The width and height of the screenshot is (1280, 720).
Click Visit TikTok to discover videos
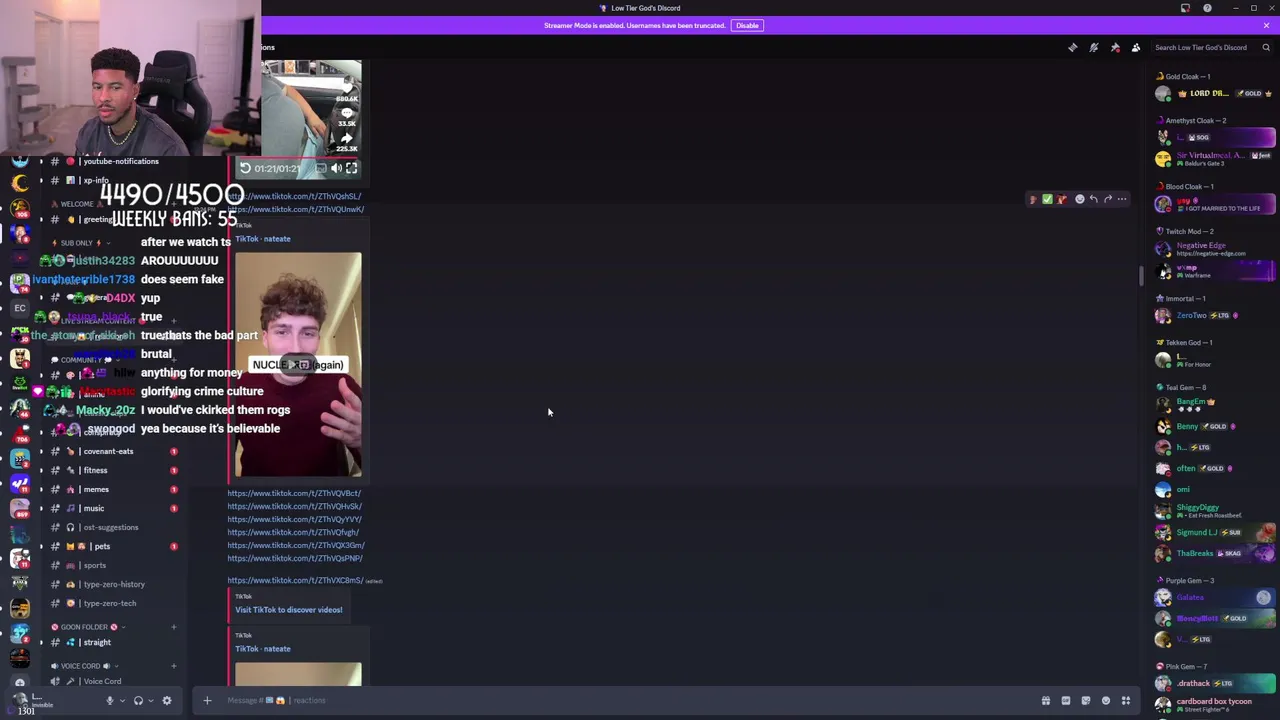[x=288, y=609]
